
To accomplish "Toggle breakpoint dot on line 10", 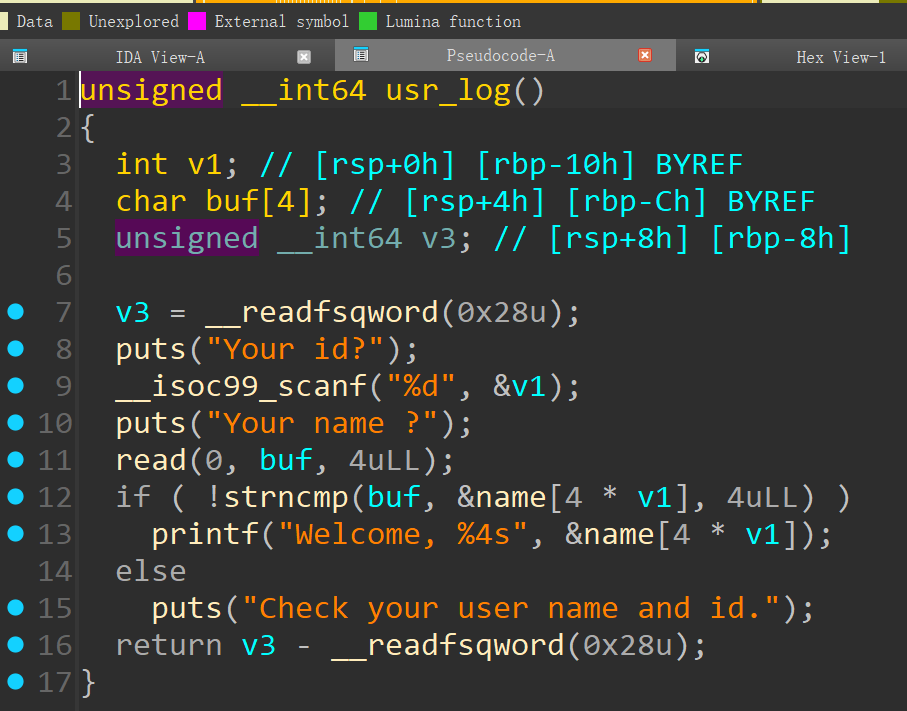I will [x=16, y=423].
